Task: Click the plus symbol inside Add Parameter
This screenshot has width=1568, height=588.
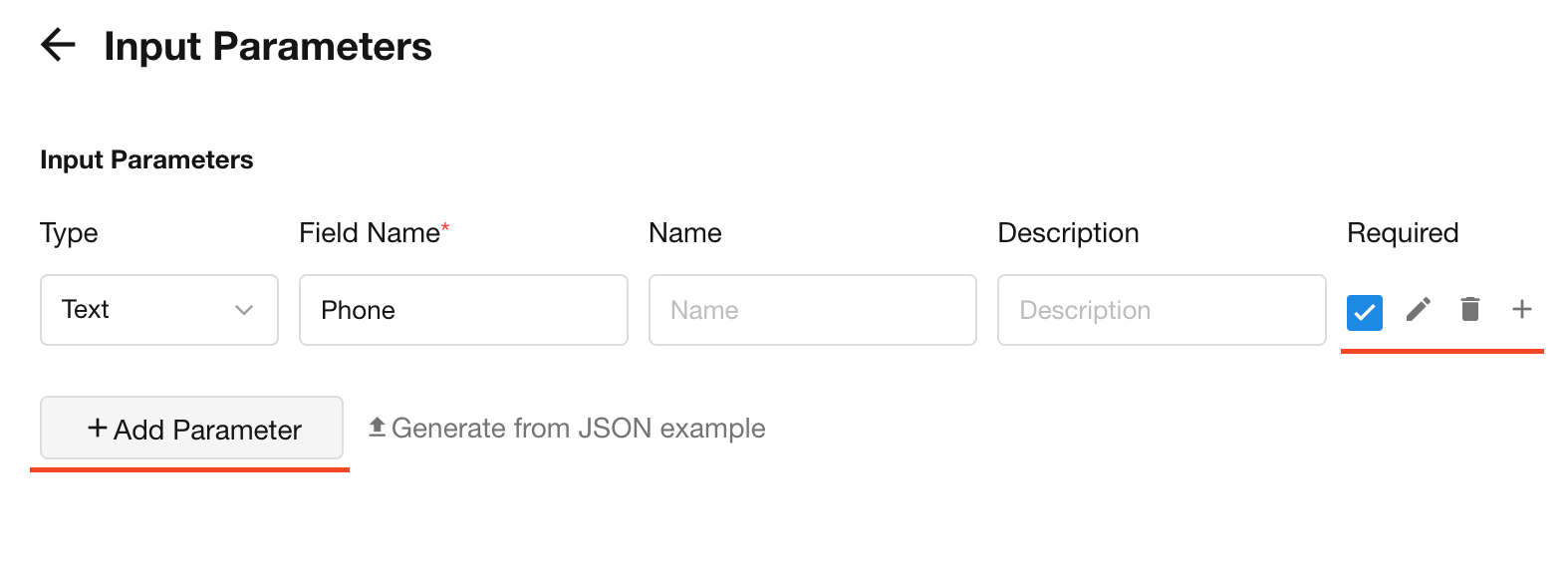Action: [98, 429]
